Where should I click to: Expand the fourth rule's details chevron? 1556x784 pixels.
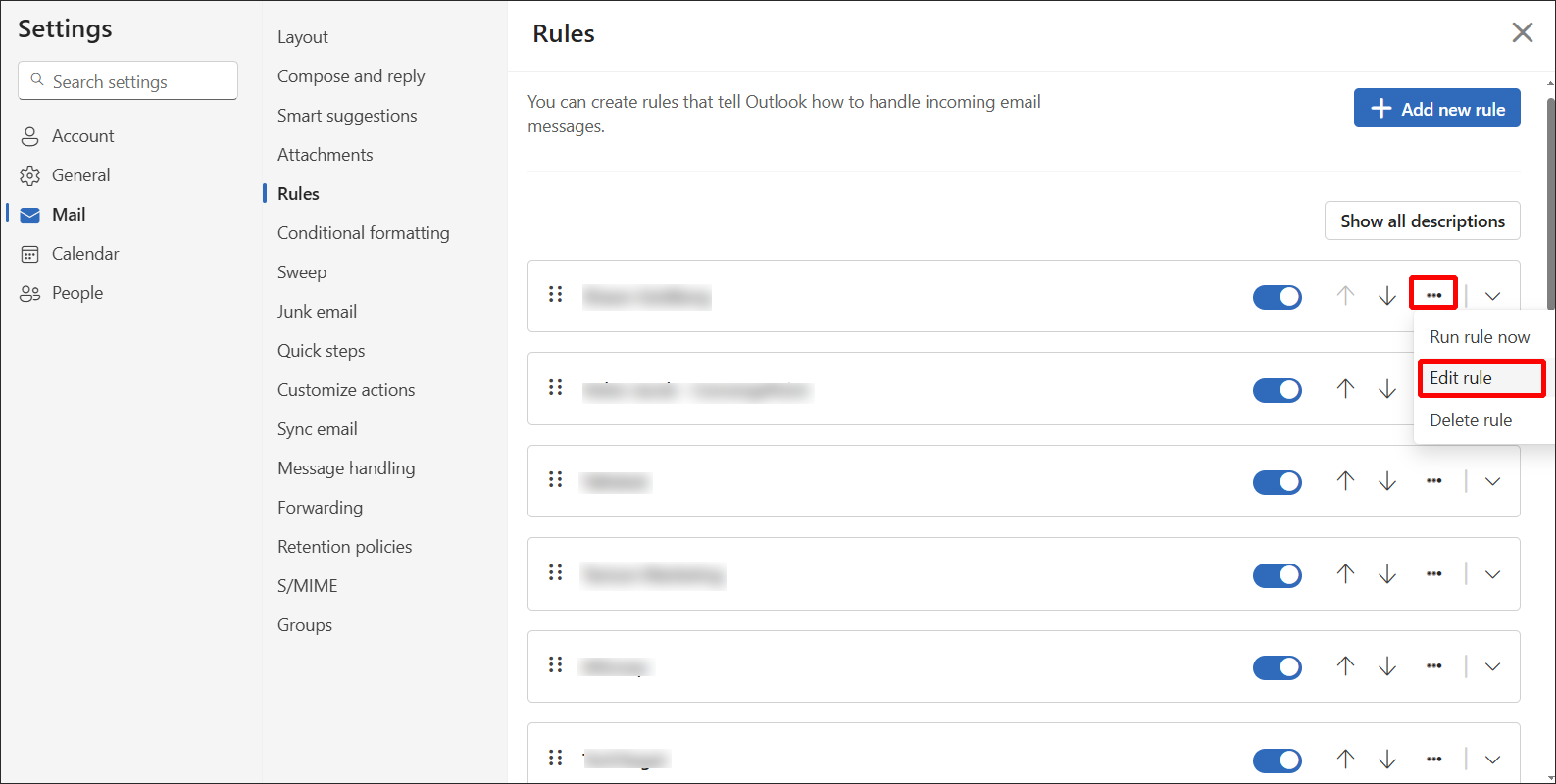1491,574
